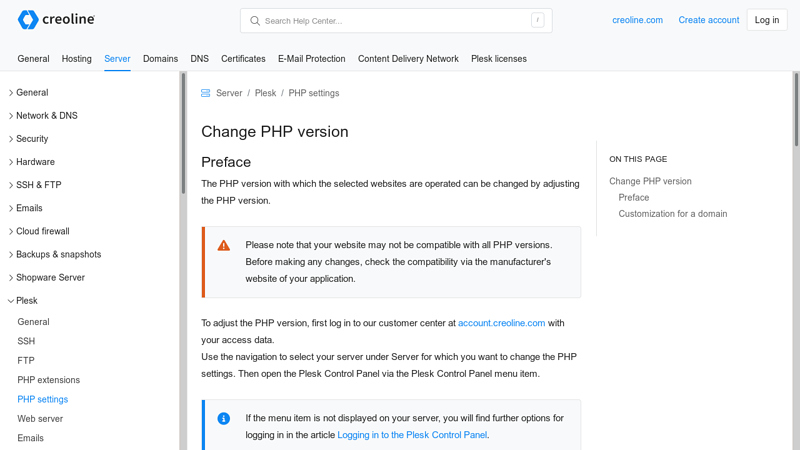Expand the Network & DNS section

[x=43, y=115]
